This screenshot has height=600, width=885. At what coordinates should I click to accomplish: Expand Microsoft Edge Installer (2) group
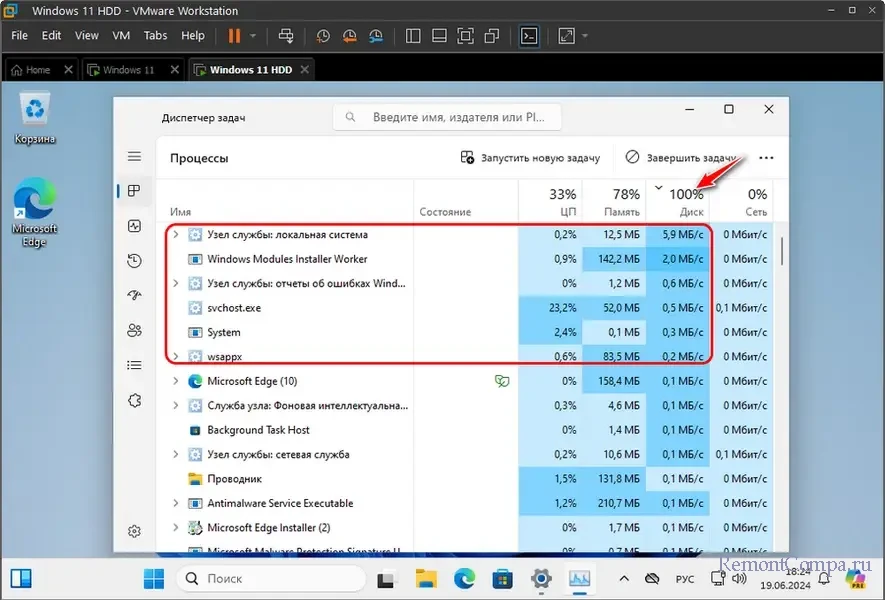[176, 528]
